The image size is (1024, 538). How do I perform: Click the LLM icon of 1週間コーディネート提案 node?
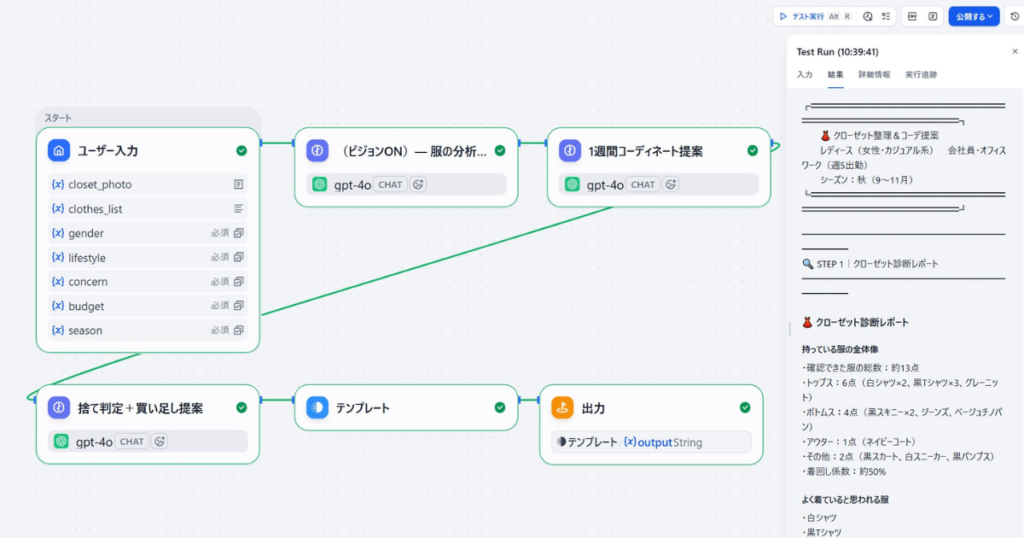click(569, 151)
